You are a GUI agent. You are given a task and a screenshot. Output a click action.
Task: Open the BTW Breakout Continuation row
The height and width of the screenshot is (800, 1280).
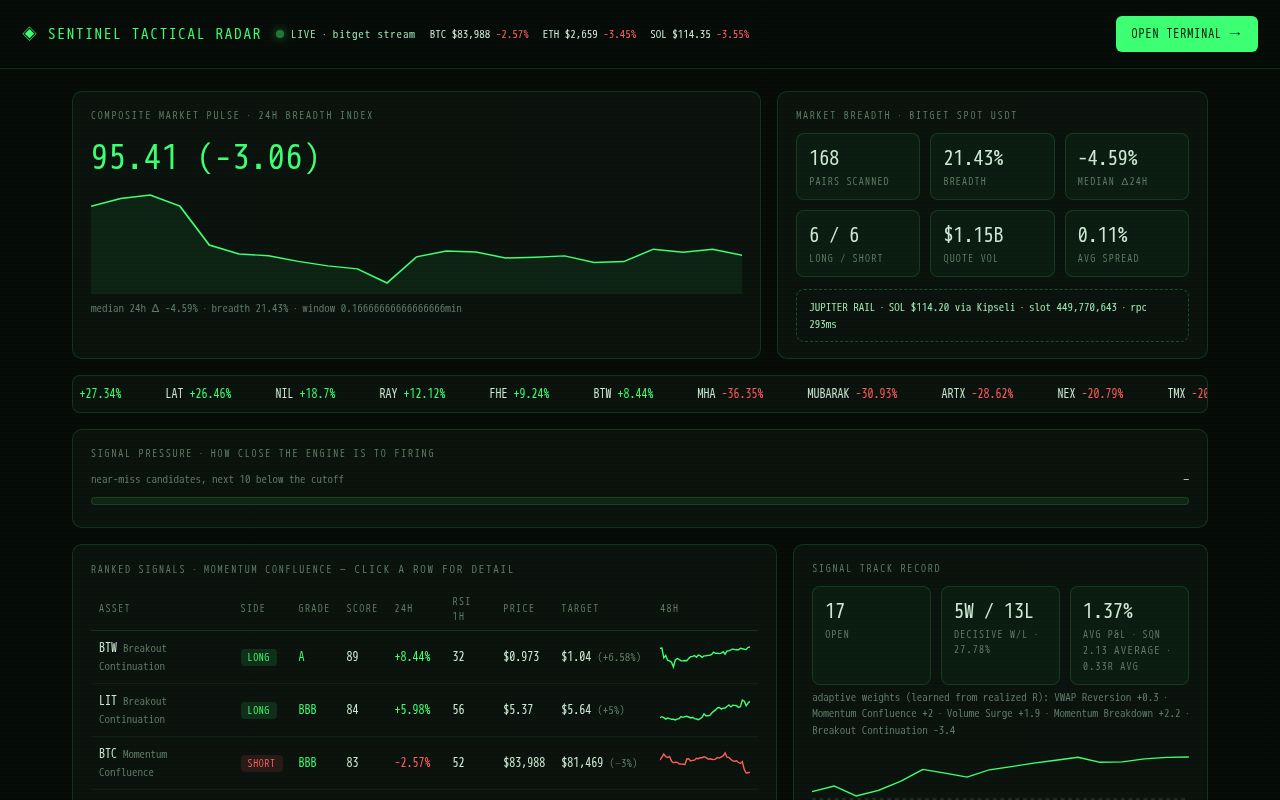424,657
